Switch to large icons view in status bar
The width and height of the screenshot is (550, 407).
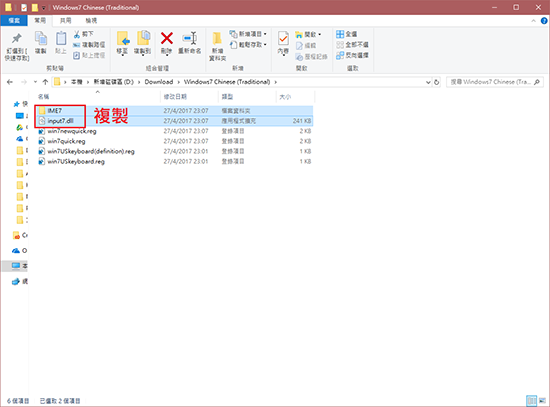click(x=542, y=400)
